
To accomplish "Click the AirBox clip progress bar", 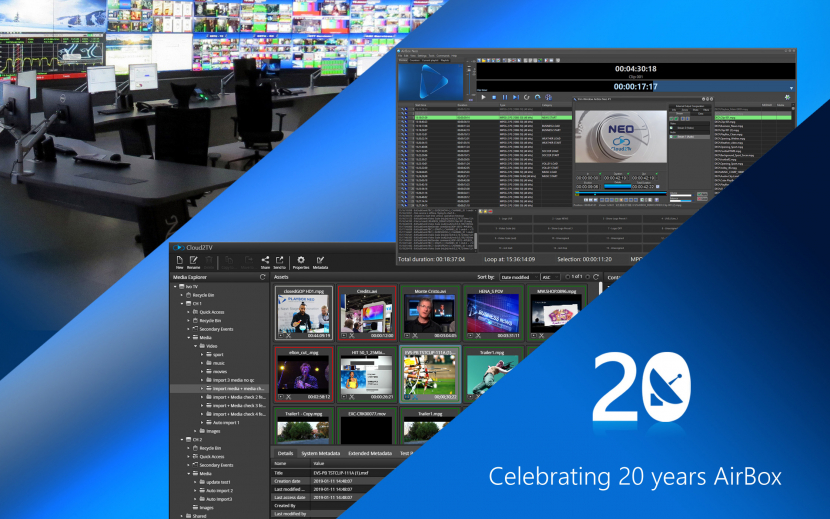I will pyautogui.click(x=635, y=87).
